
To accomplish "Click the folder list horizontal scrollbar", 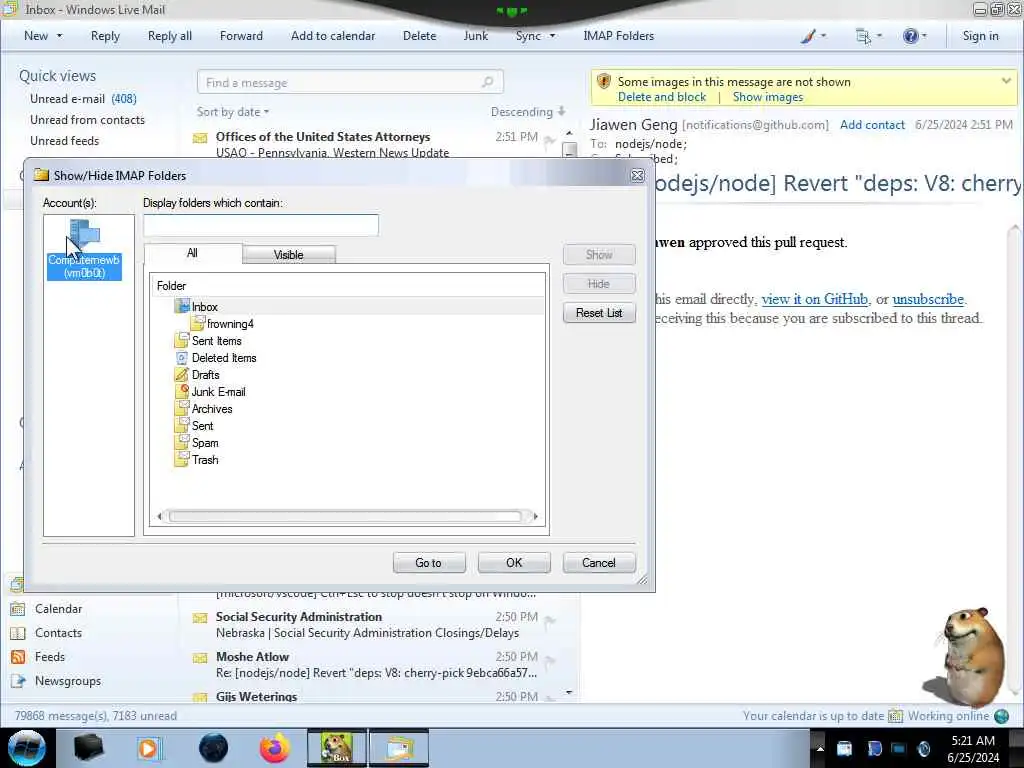I will point(345,517).
